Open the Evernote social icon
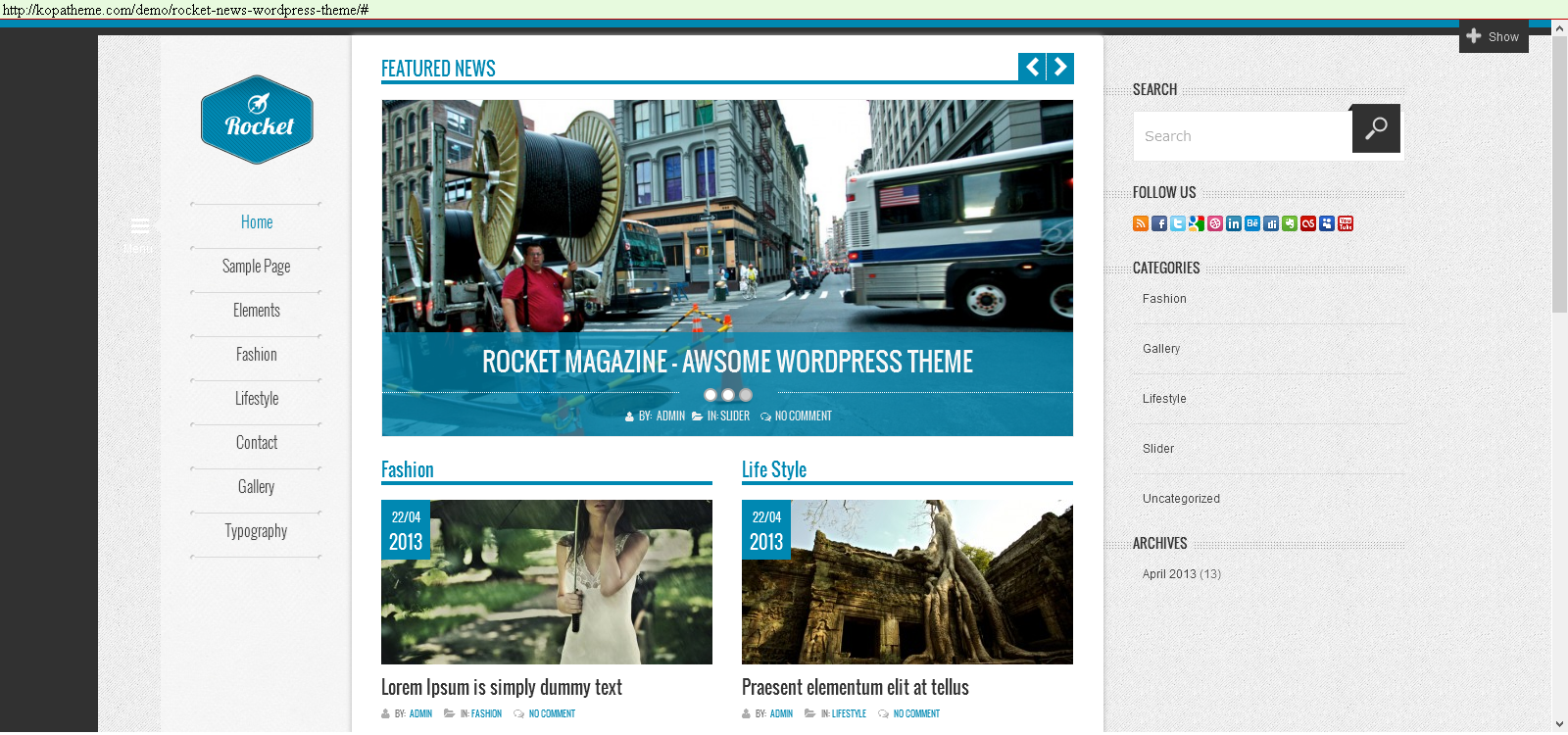 (1290, 223)
